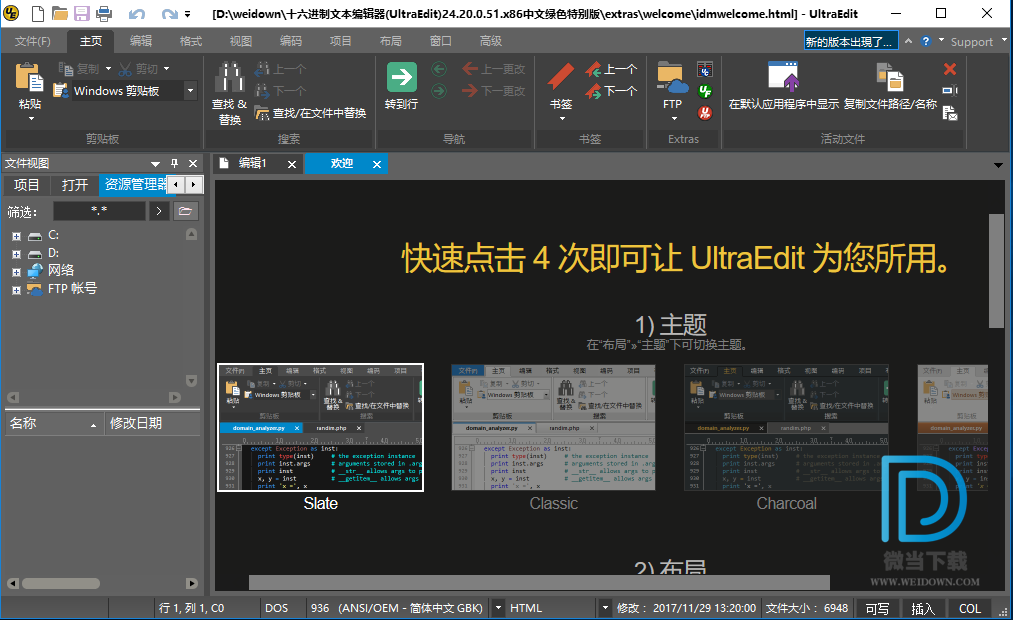Copy file path/name (复制文件路径/名称)
This screenshot has height=620, width=1013.
(x=890, y=85)
